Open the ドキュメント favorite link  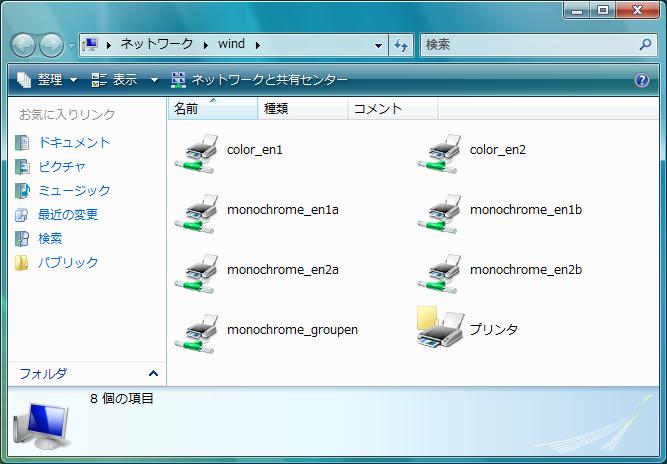74,142
